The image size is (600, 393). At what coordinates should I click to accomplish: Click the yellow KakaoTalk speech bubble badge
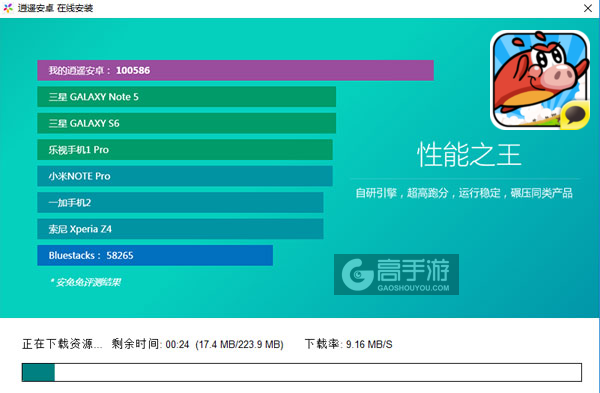[575, 115]
